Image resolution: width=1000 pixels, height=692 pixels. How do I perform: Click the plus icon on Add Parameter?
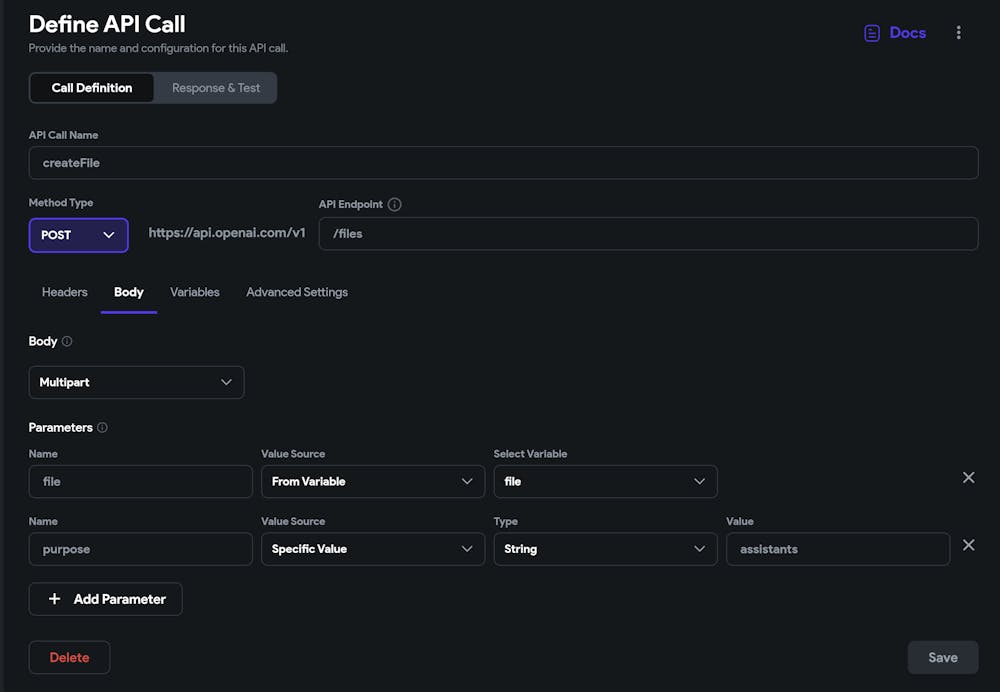tap(55, 599)
